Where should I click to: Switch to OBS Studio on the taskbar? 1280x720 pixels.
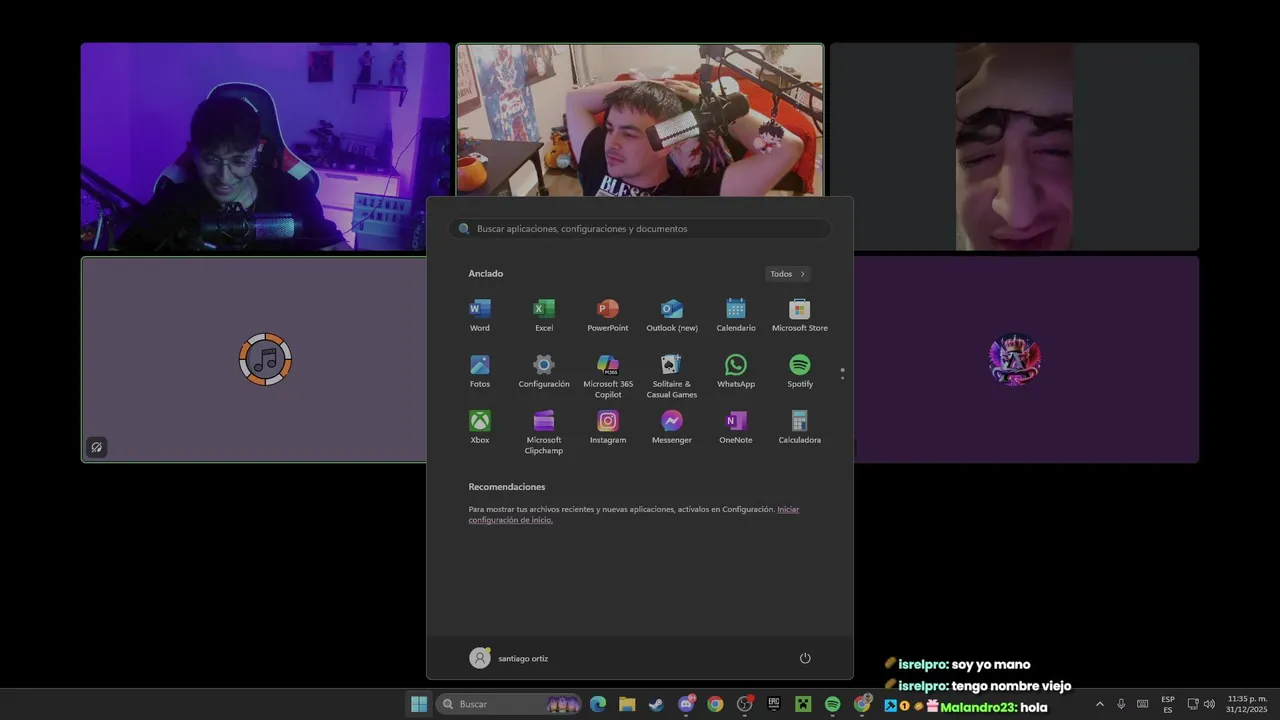pos(744,704)
